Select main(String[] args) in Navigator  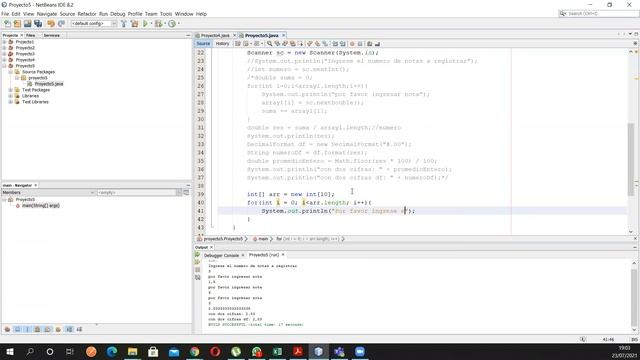(x=40, y=206)
